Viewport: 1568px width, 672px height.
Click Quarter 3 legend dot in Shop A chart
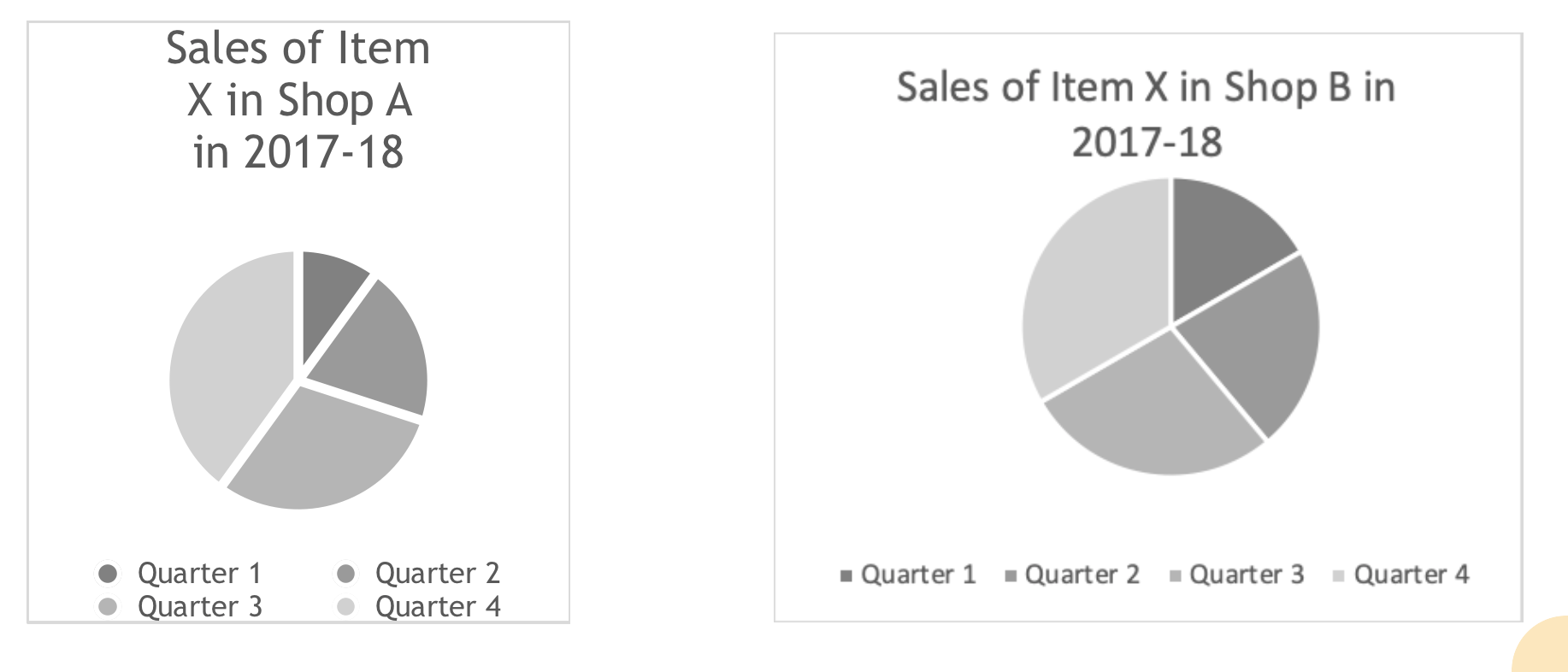point(108,607)
